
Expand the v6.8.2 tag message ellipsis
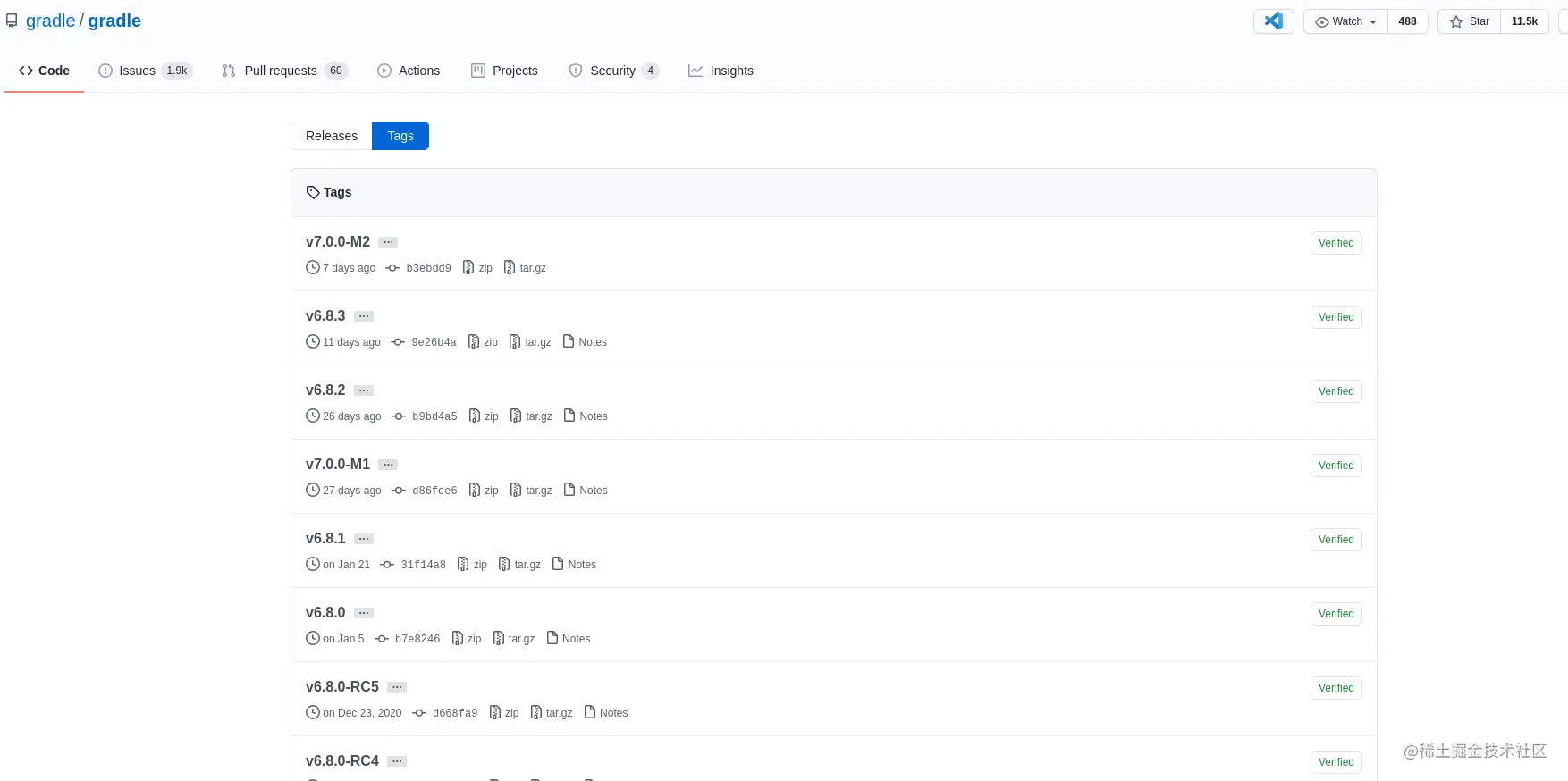tap(364, 390)
